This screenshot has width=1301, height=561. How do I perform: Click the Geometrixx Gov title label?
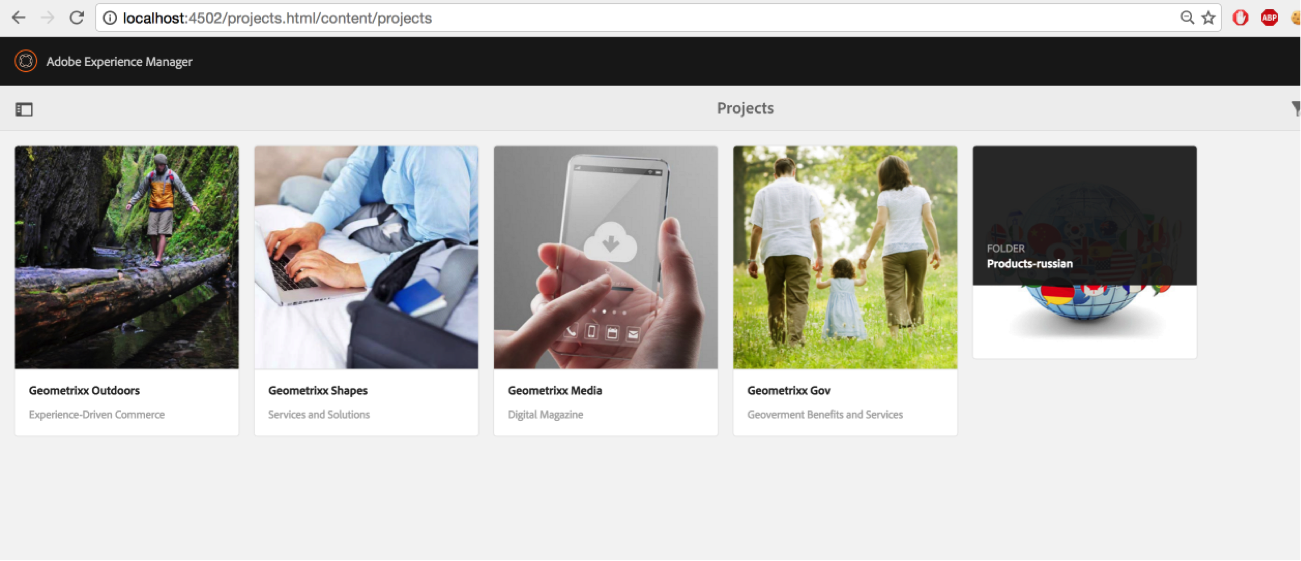[789, 391]
